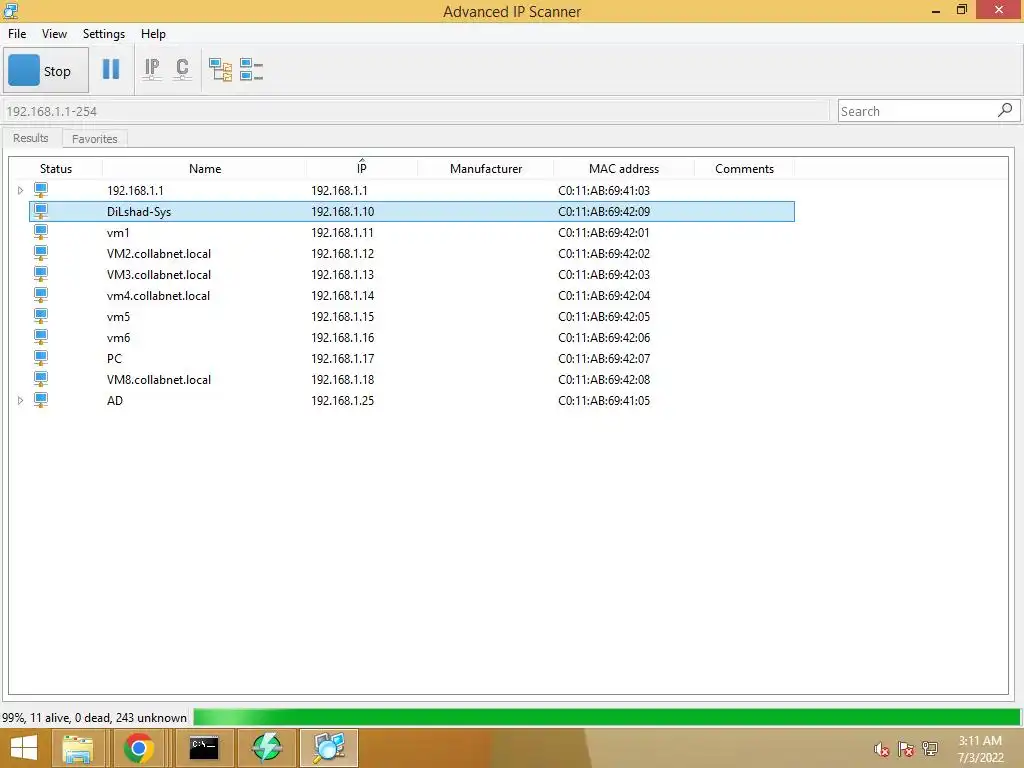Click the green scan progress bar

[x=607, y=717]
